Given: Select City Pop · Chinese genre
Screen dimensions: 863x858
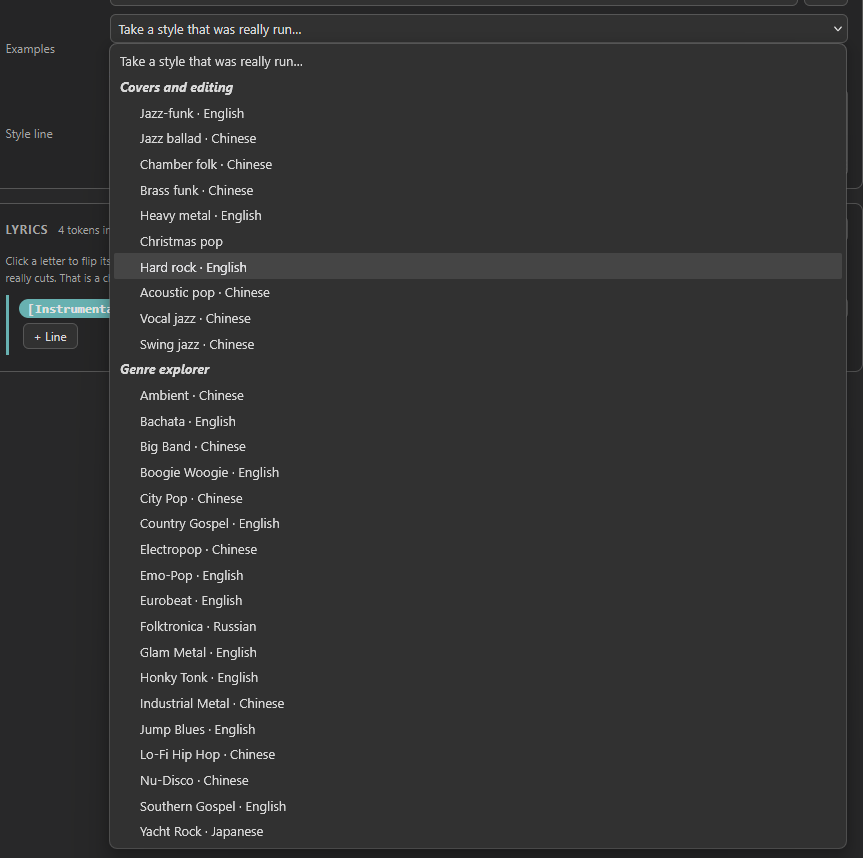Looking at the screenshot, I should pos(478,499).
